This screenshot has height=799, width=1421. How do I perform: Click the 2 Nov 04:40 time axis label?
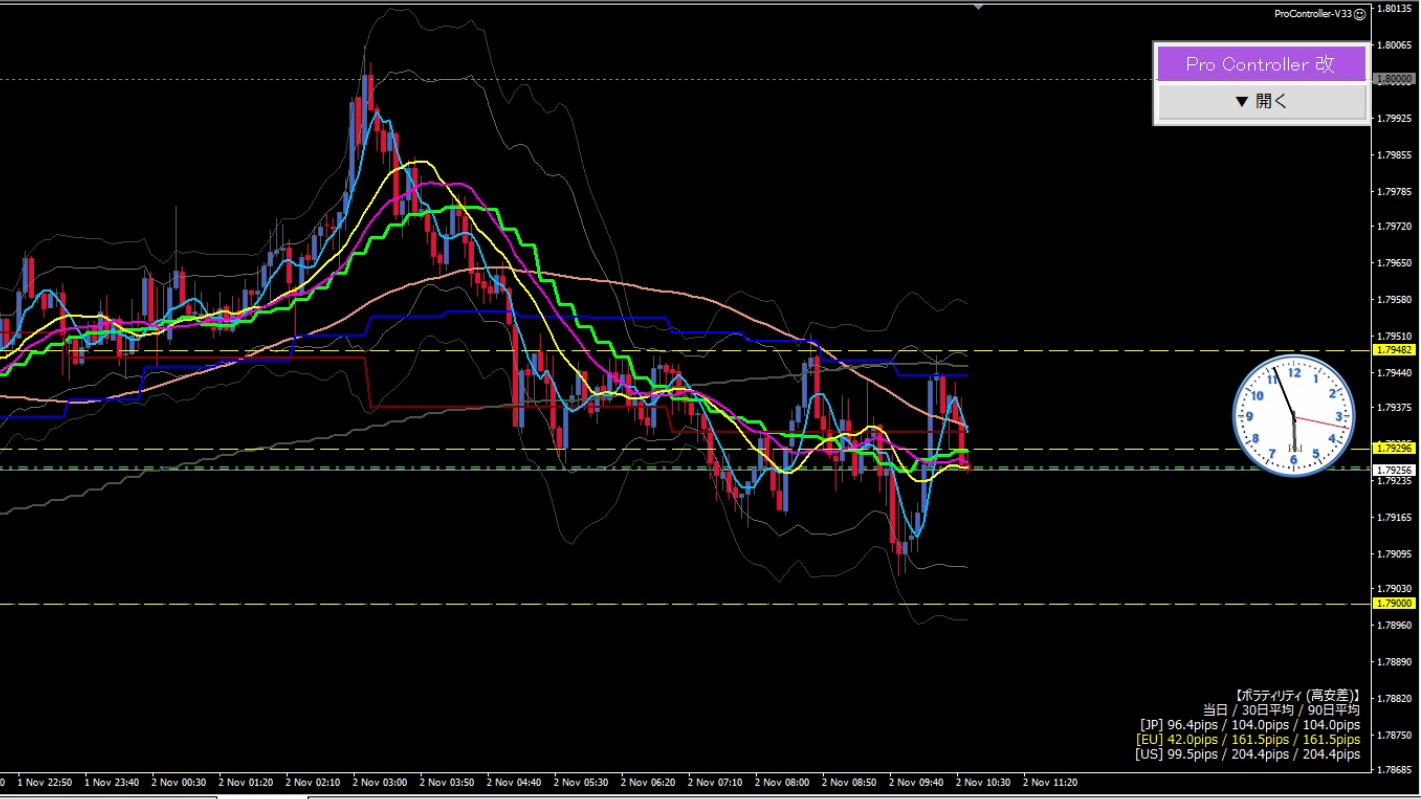click(515, 782)
